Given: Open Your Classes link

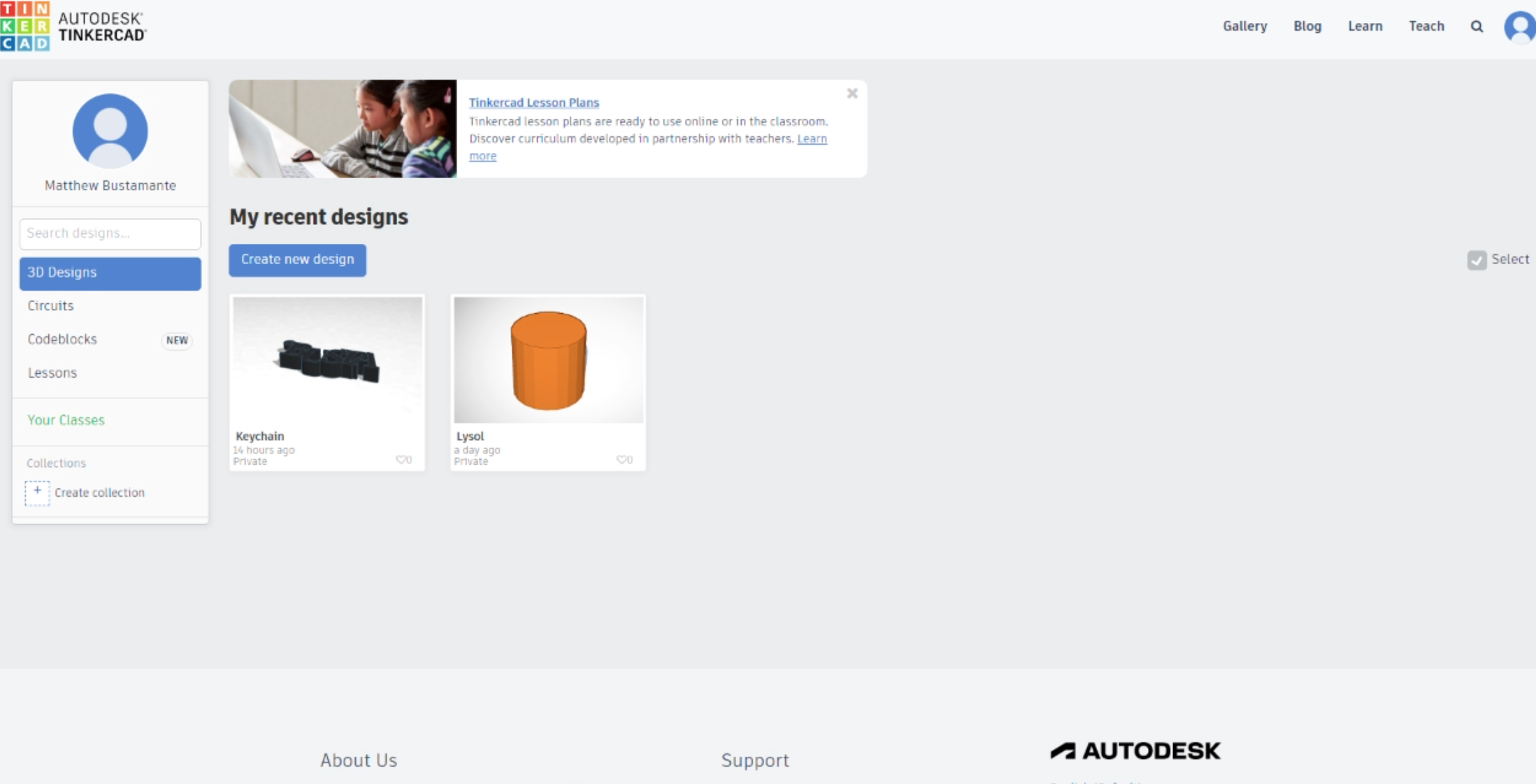Looking at the screenshot, I should click(x=66, y=420).
